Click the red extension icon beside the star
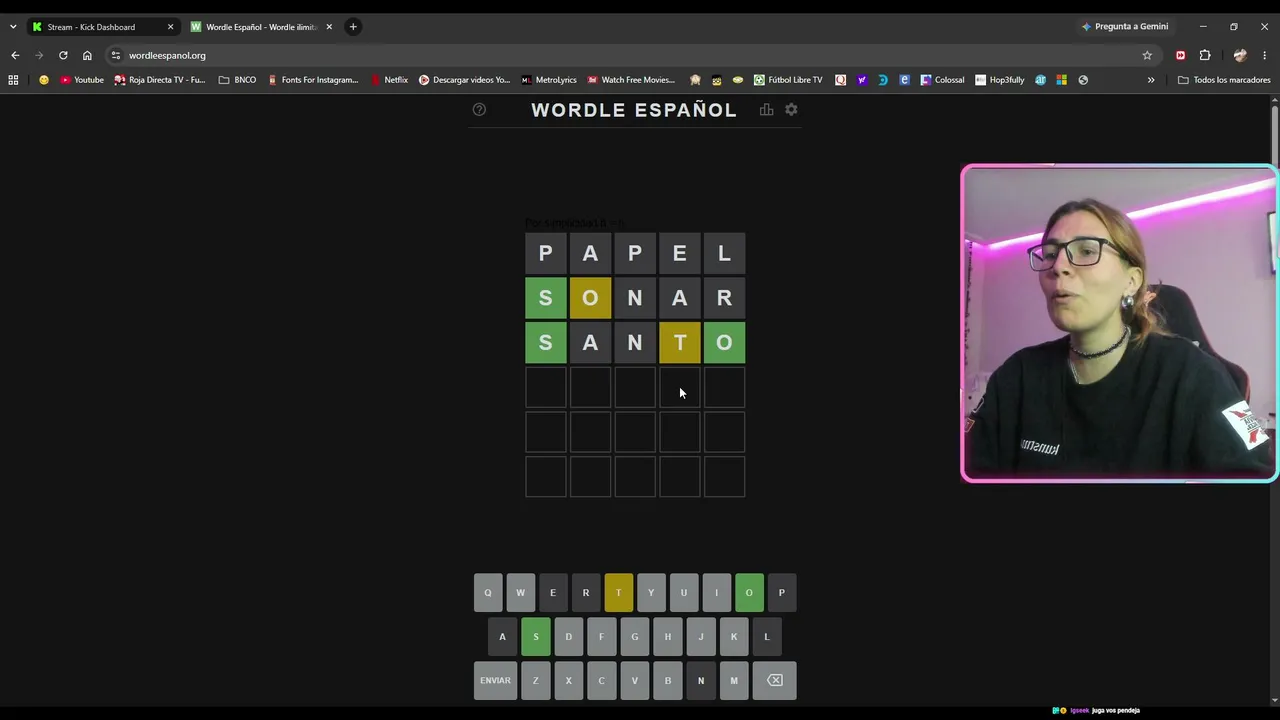 click(x=1180, y=55)
